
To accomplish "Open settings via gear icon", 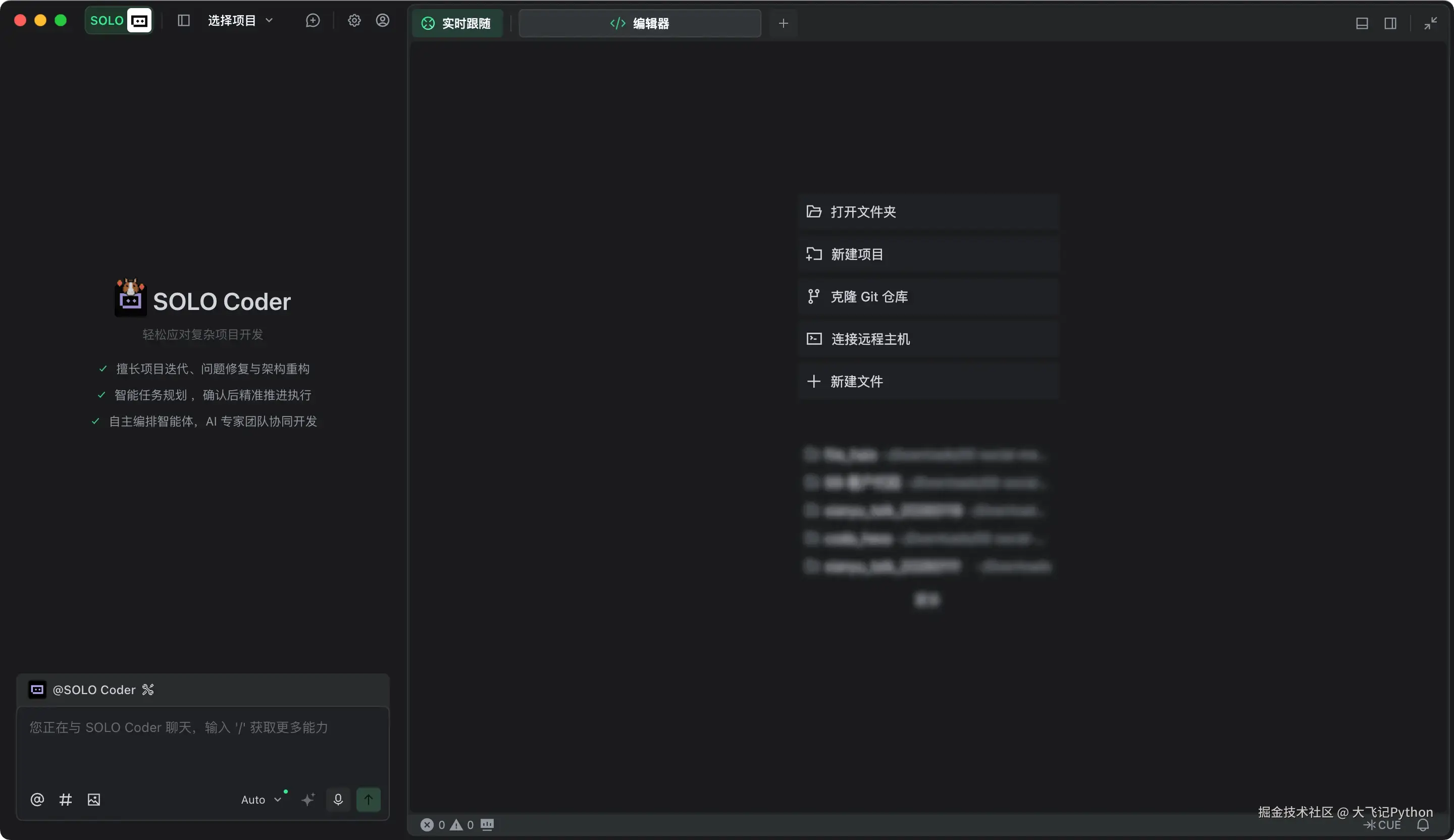I will click(x=354, y=21).
